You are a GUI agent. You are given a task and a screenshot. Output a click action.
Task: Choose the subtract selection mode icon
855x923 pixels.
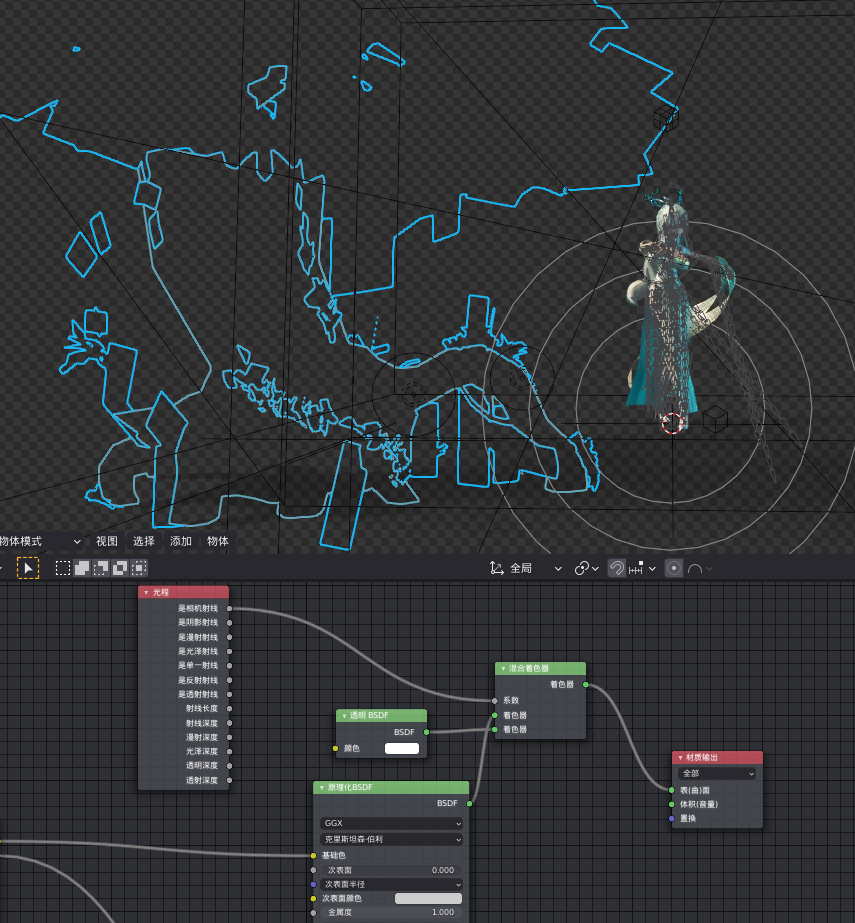(101, 568)
